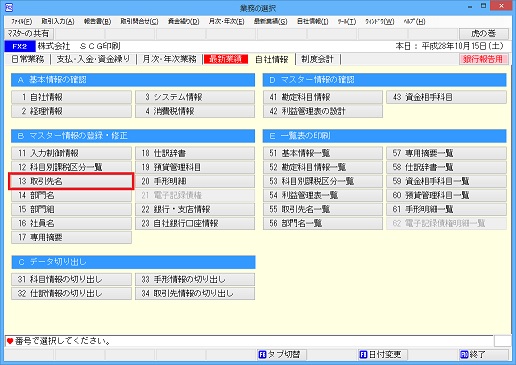The height and width of the screenshot is (365, 516).
Task: Open 23 自社銀行口座情報
Action: [195, 223]
